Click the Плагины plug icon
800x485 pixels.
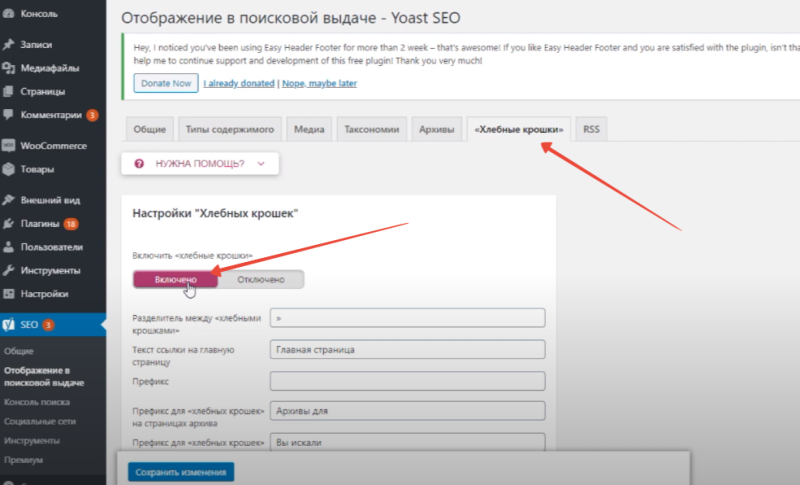pos(8,223)
